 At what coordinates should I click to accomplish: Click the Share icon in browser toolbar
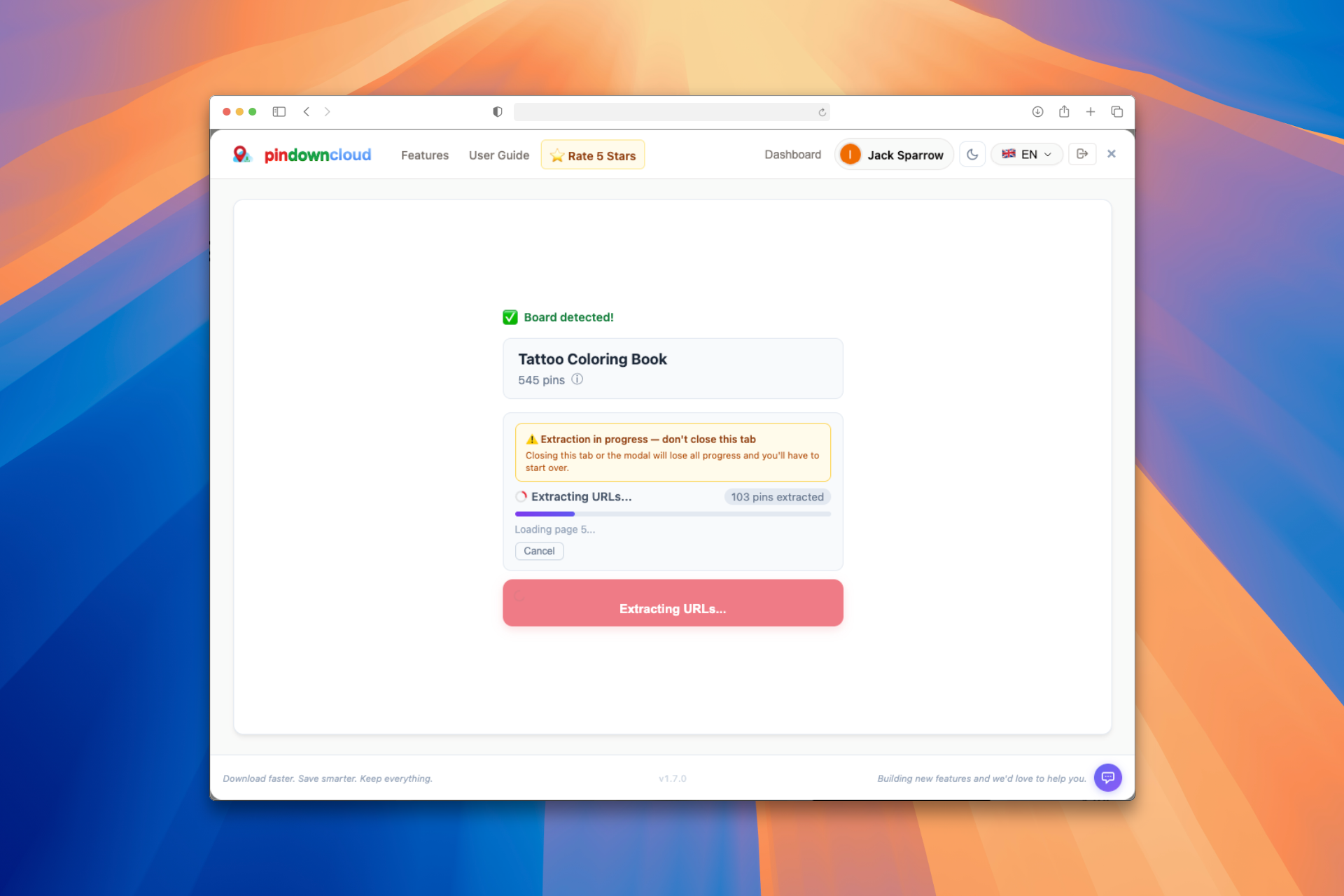tap(1064, 111)
